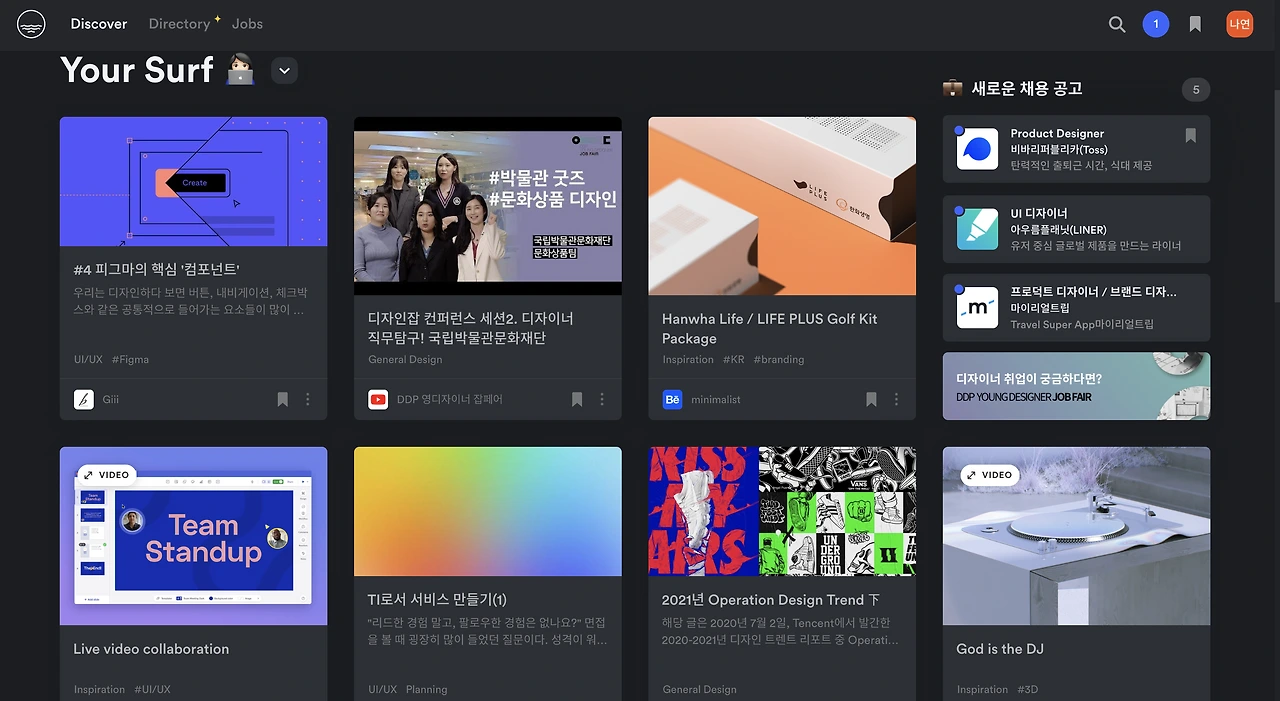The image size is (1280, 701).
Task: Bookmark the 피그마의 핵심 '컴포넌트' card
Action: click(x=283, y=399)
